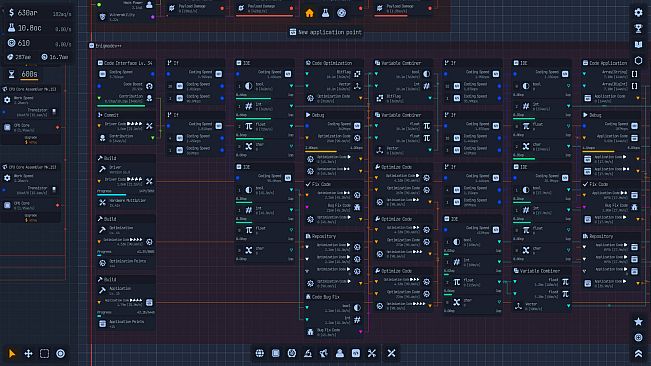Screen dimensions: 651x366
Task: Activate the four-arrow move tool
Action: (x=28, y=354)
